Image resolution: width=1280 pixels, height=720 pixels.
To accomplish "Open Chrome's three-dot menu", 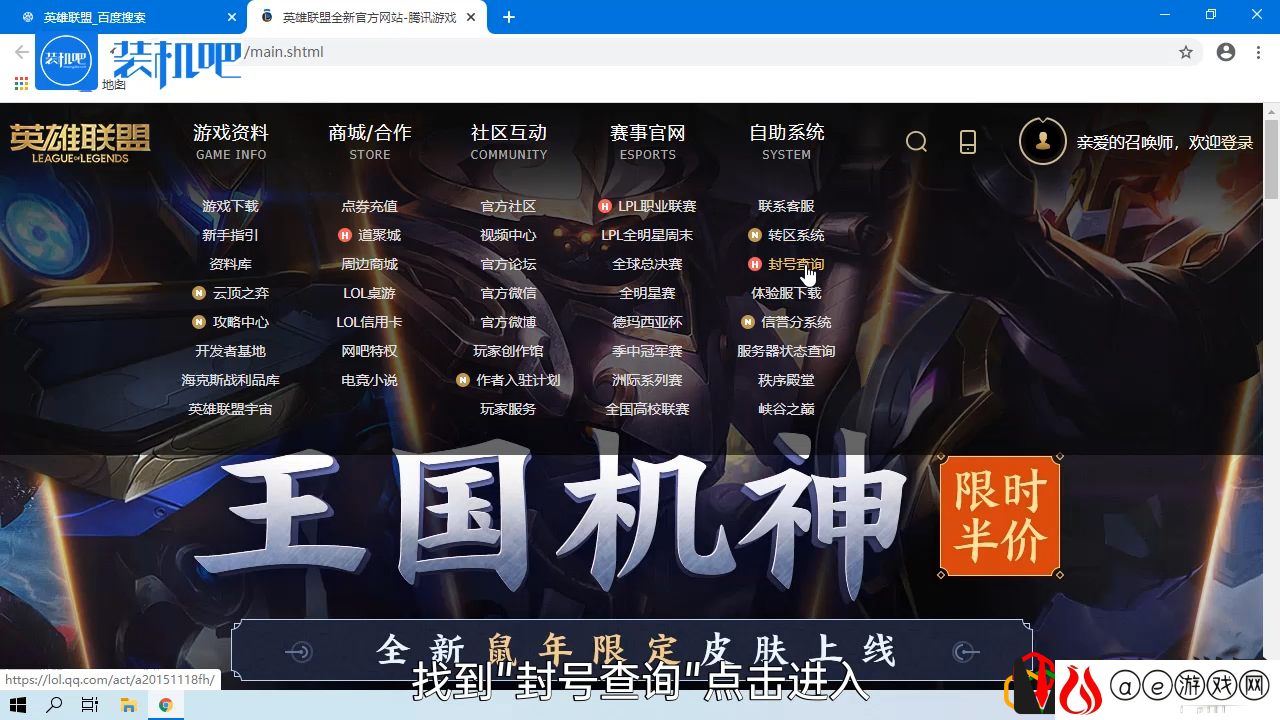I will coord(1257,52).
